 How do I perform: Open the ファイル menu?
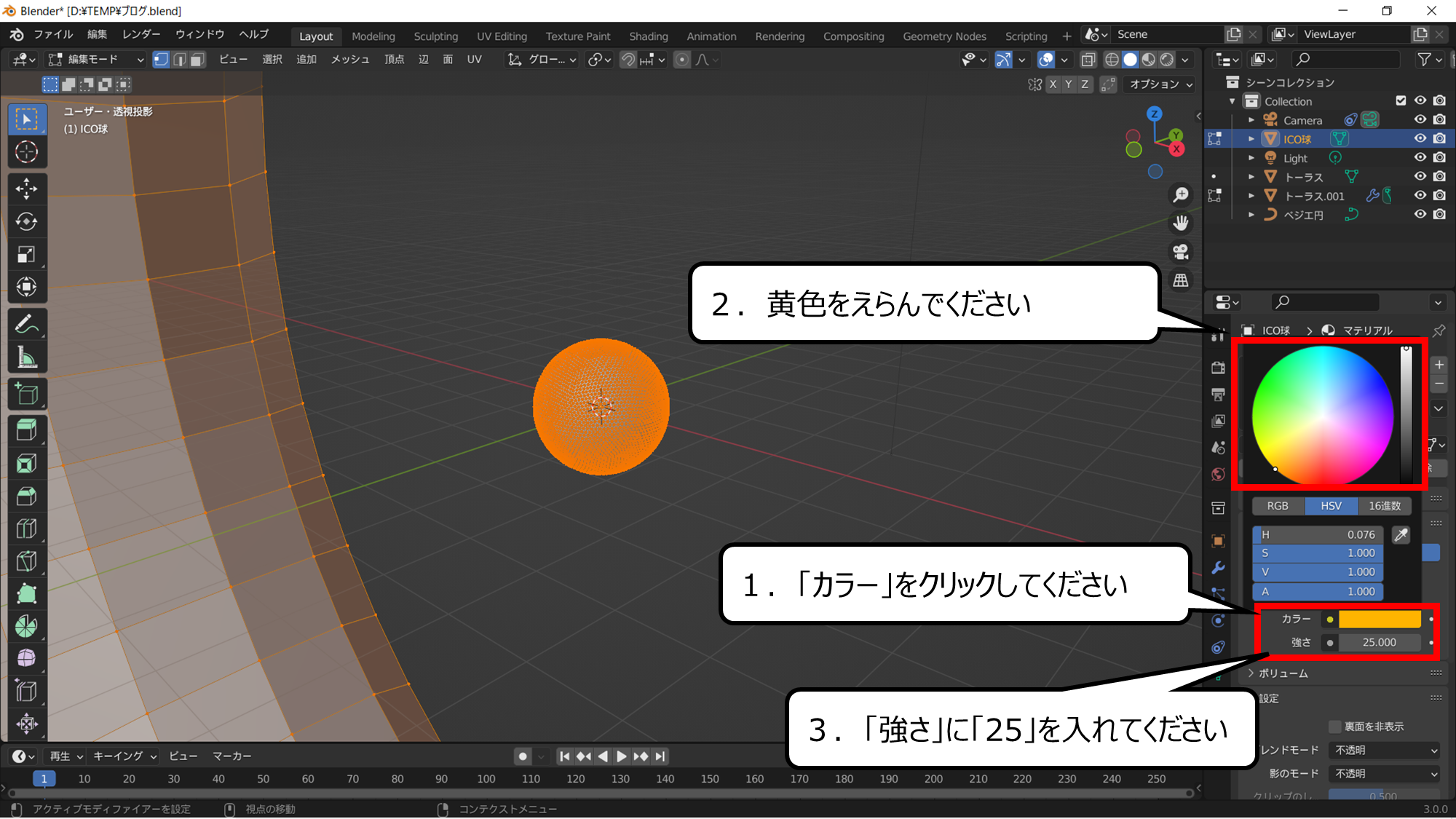click(x=53, y=34)
